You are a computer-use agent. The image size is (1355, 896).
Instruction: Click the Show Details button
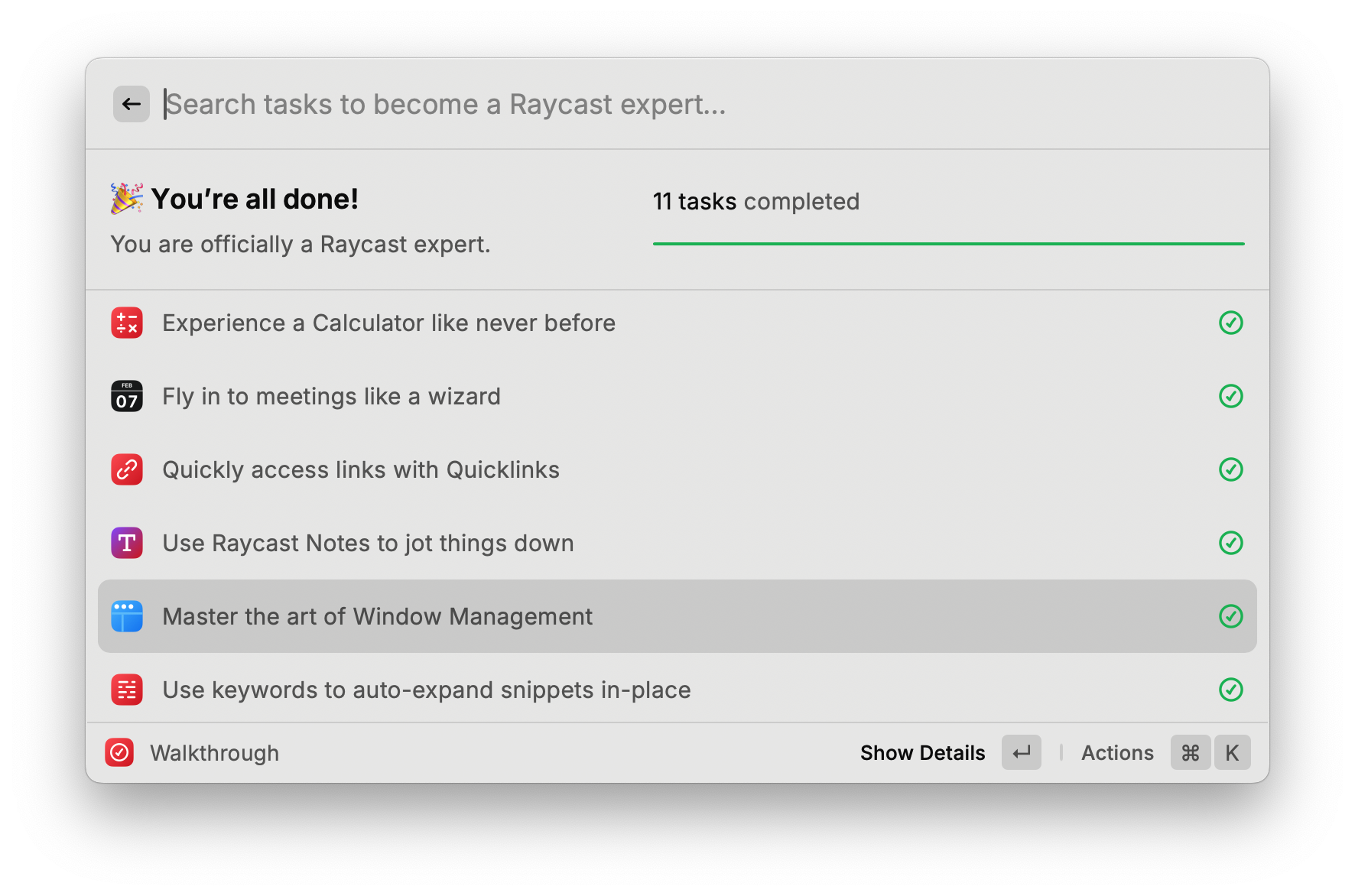[x=922, y=753]
